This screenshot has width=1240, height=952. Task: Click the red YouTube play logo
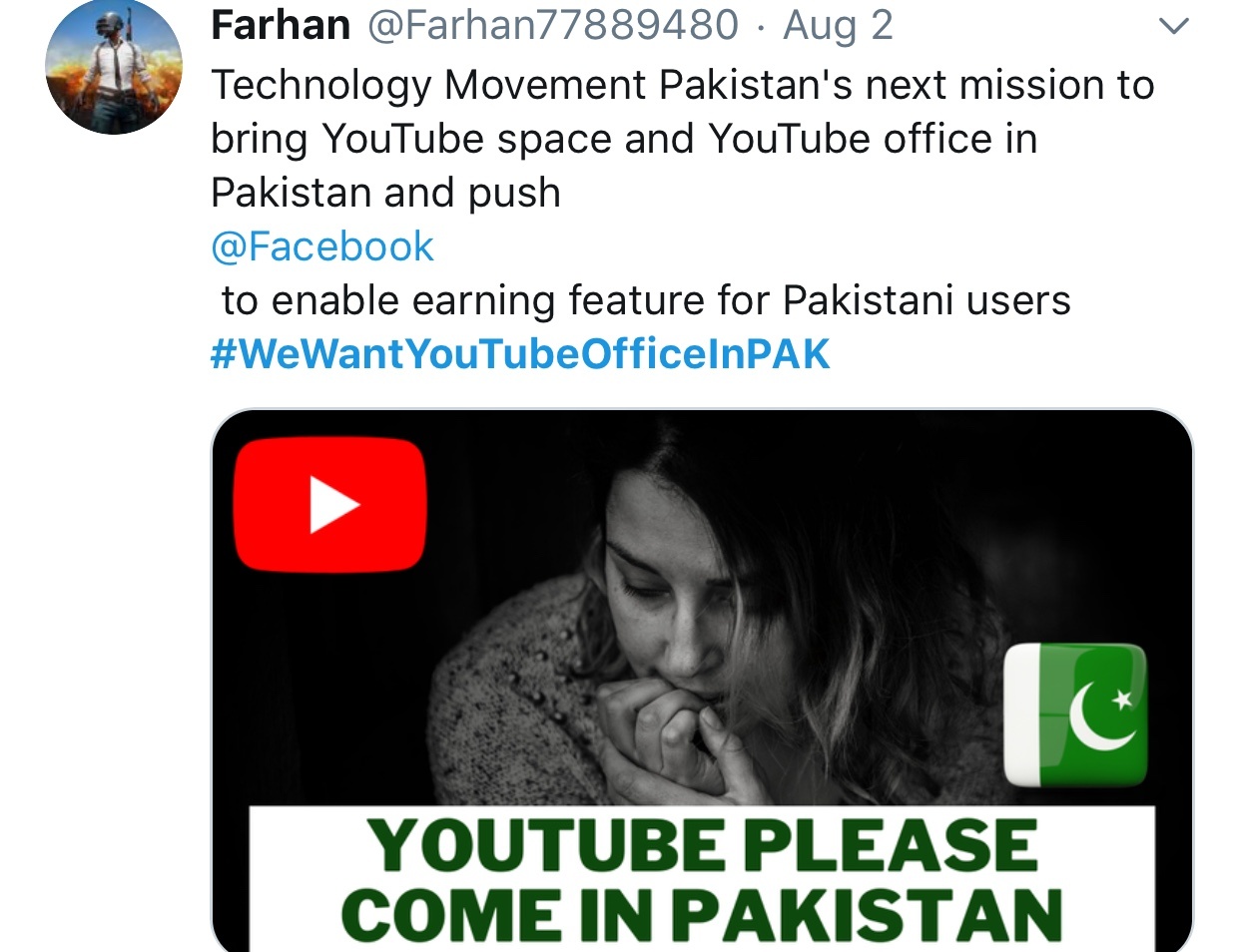(329, 505)
